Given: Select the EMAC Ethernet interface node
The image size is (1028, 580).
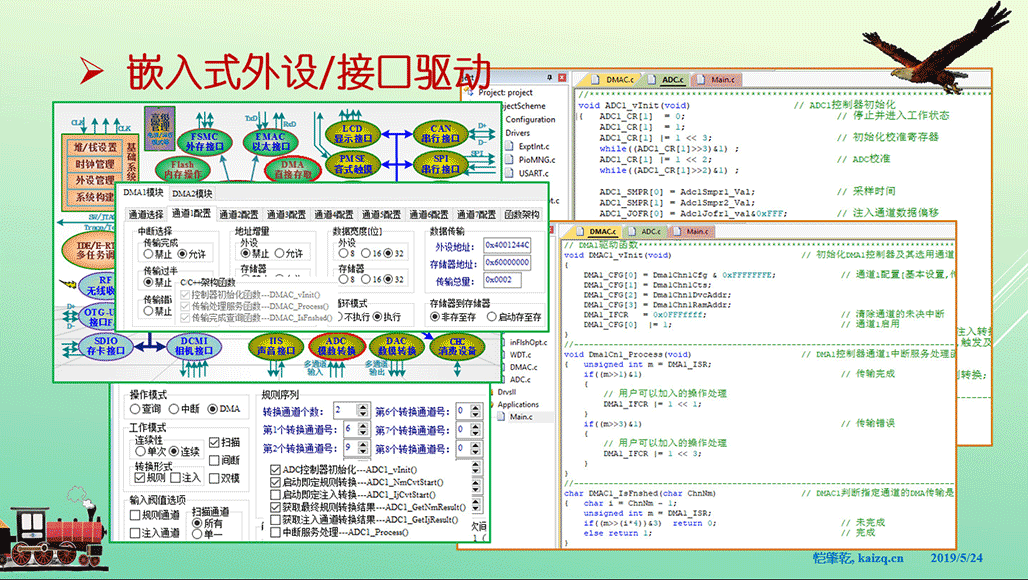Looking at the screenshot, I should click(269, 142).
